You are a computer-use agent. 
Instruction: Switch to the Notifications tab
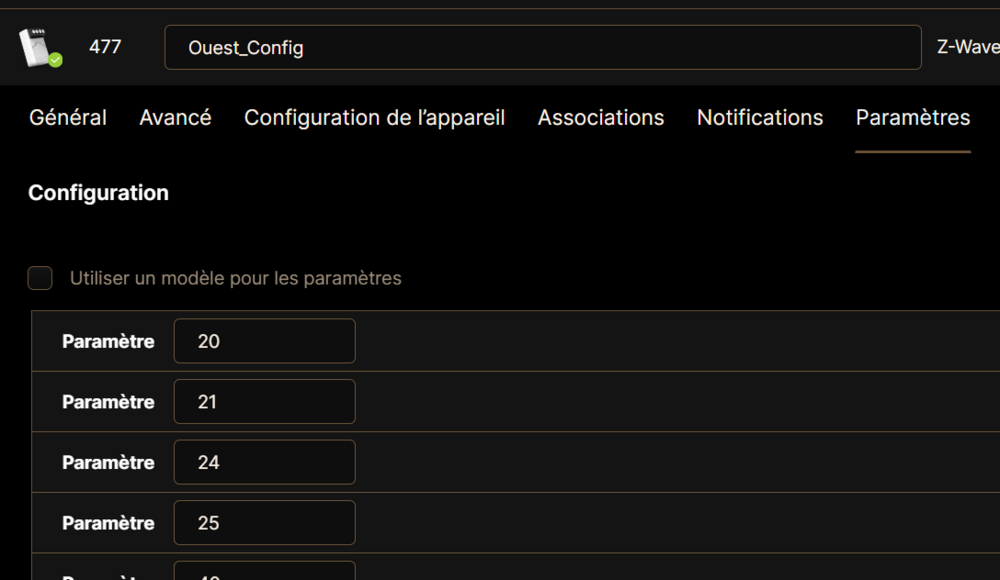click(760, 117)
